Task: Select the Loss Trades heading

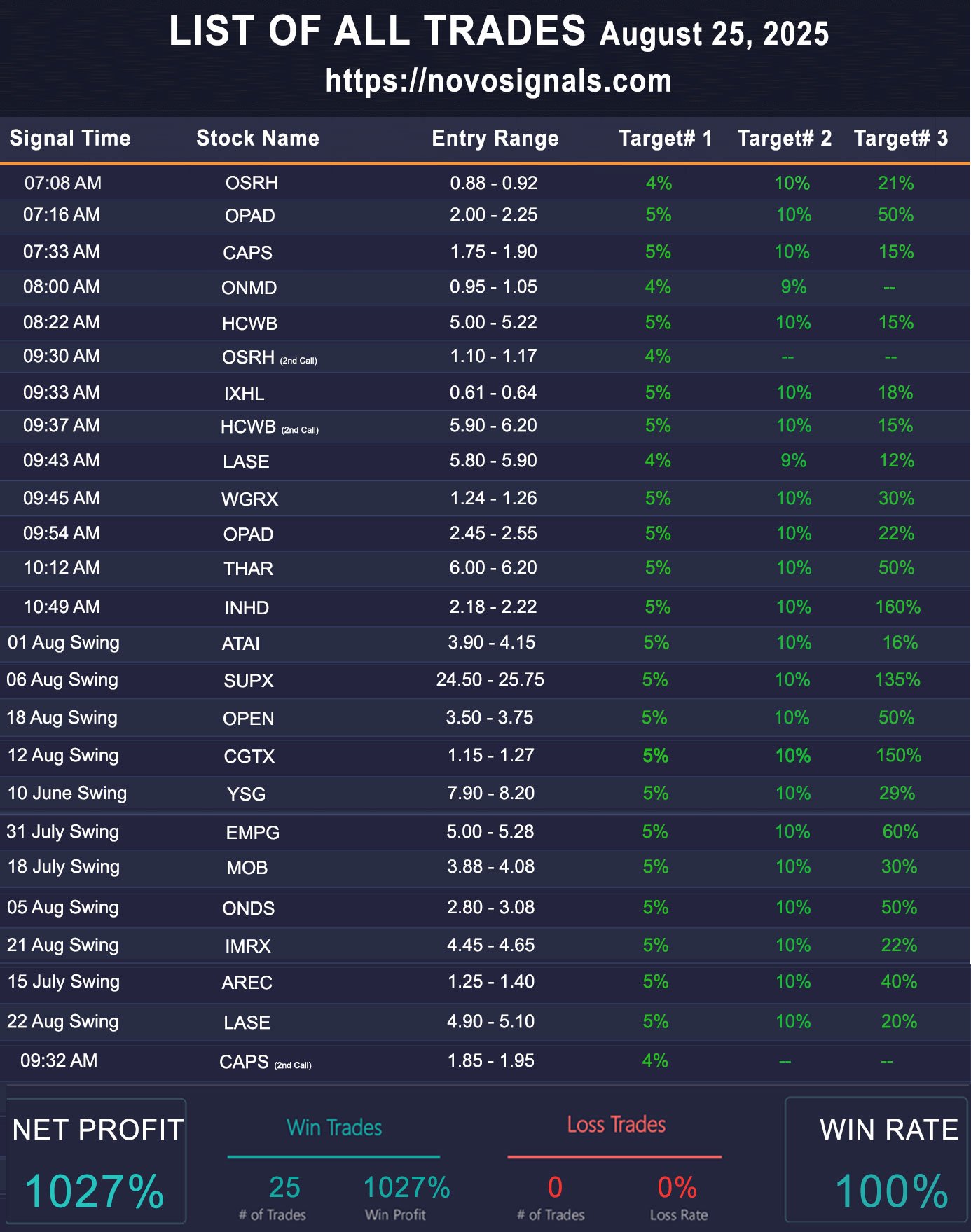Action: click(616, 1124)
